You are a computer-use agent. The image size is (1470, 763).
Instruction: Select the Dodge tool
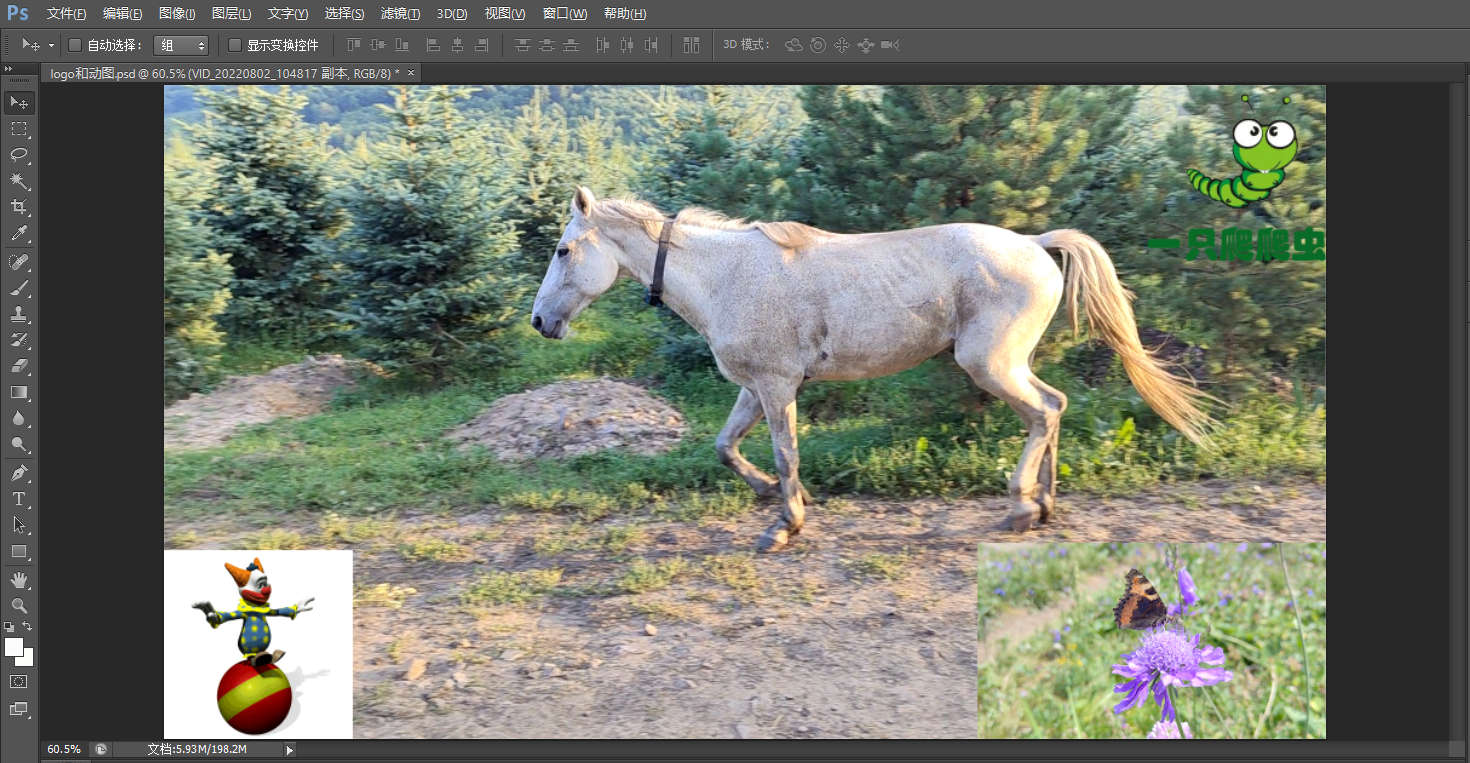point(19,444)
